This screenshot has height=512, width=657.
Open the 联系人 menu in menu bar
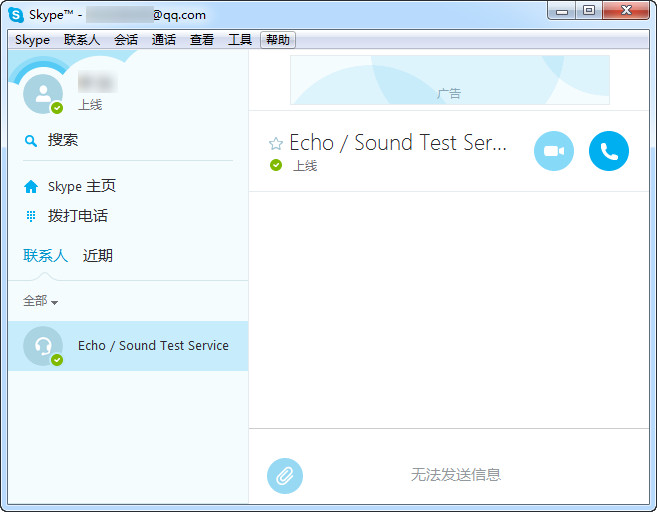coord(82,40)
